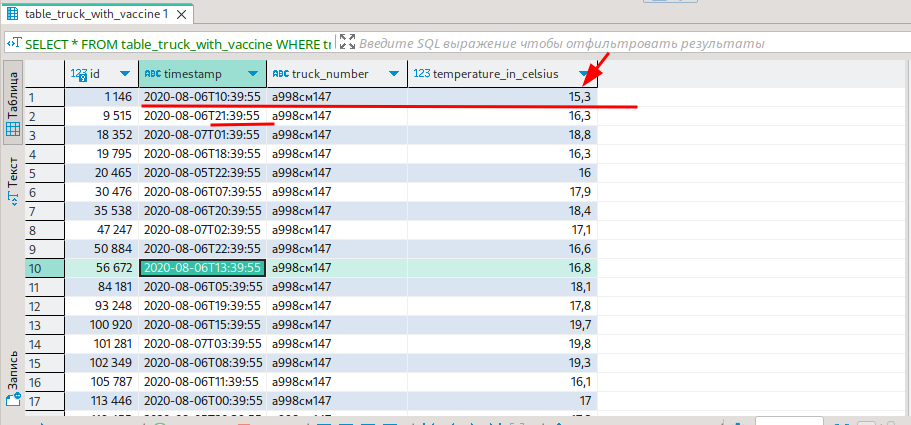Select the truck_number column header
Screen dimensions: 911x425
tap(338, 74)
